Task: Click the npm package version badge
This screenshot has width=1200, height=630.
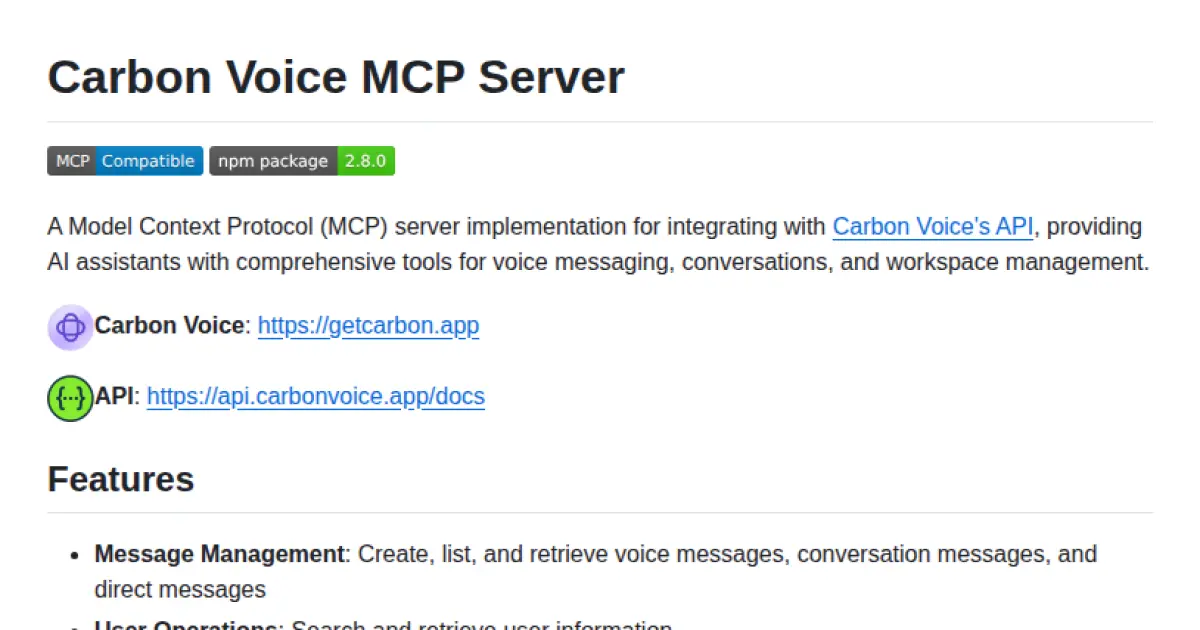Action: tap(301, 160)
